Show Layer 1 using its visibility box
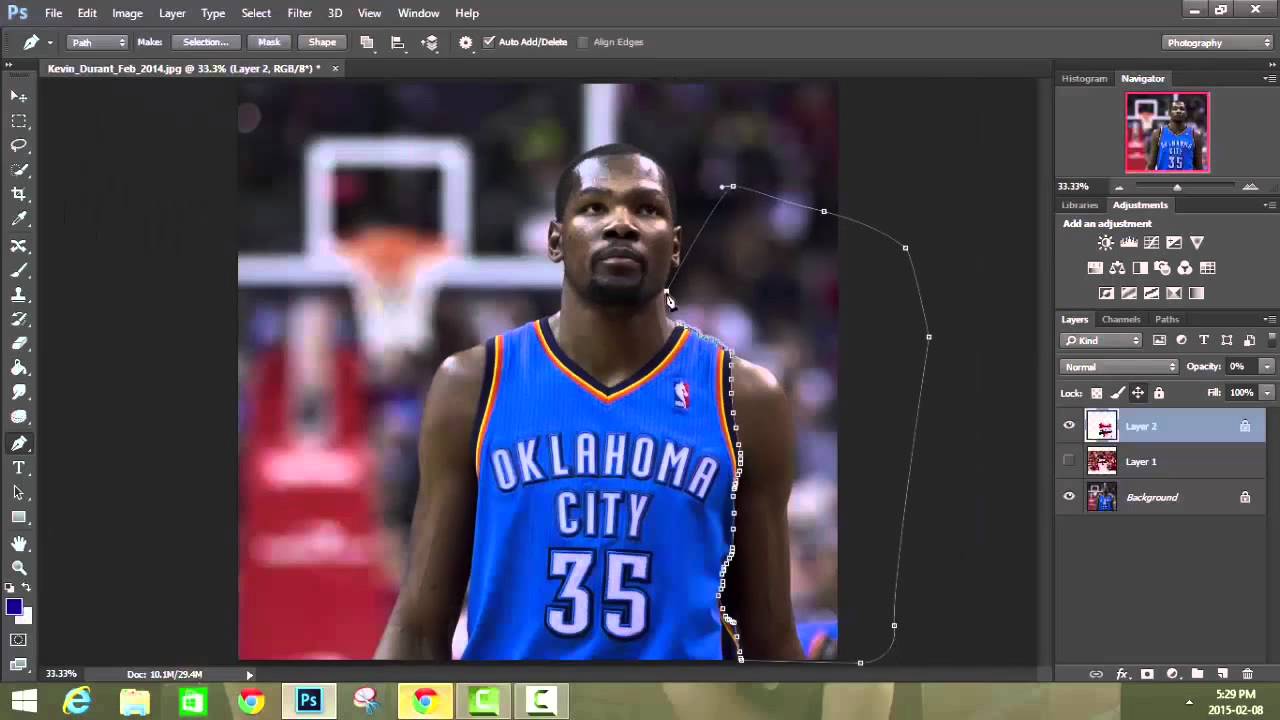Screen dimensions: 1280x720 [1069, 461]
